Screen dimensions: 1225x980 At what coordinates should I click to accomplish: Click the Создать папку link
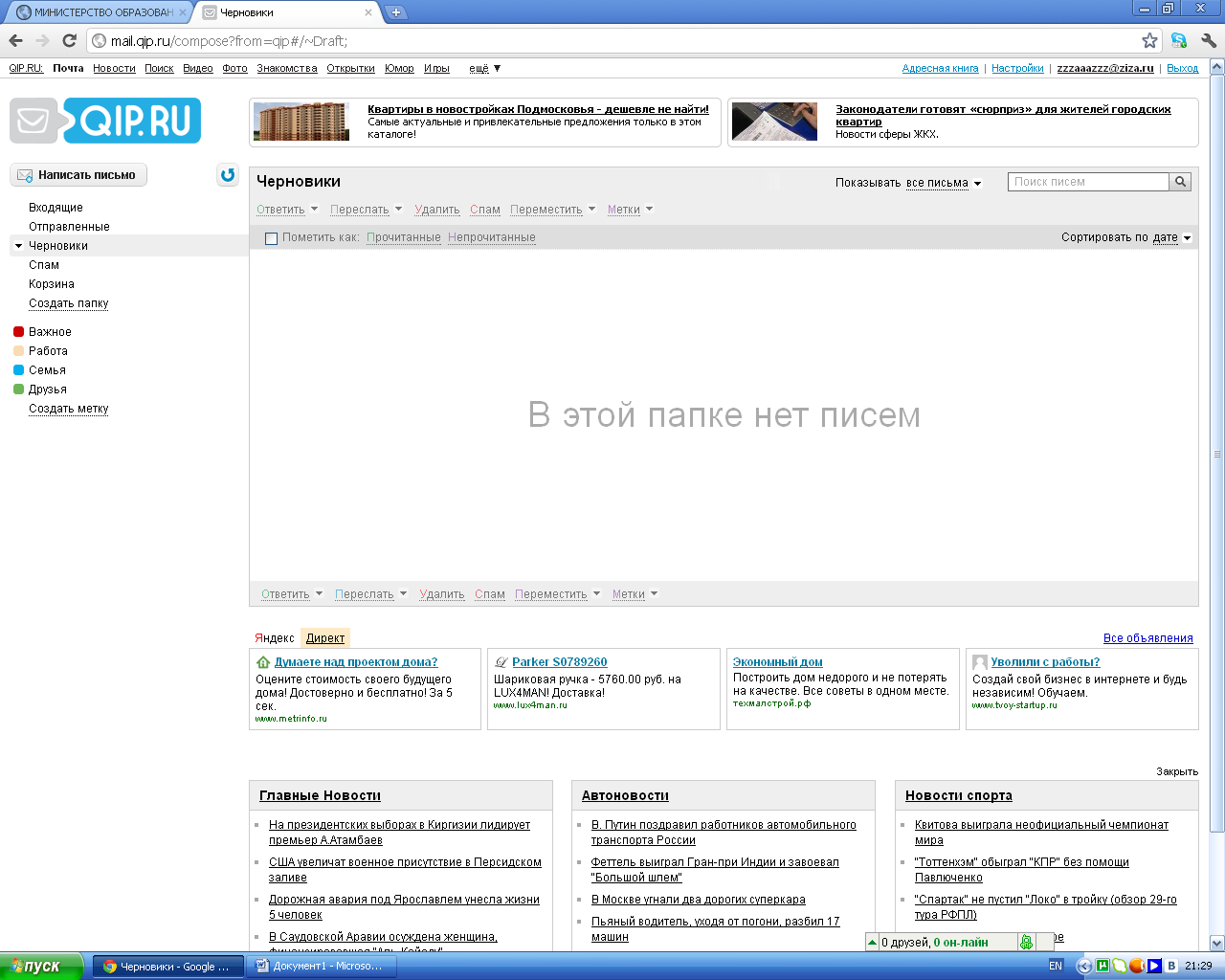coord(69,303)
